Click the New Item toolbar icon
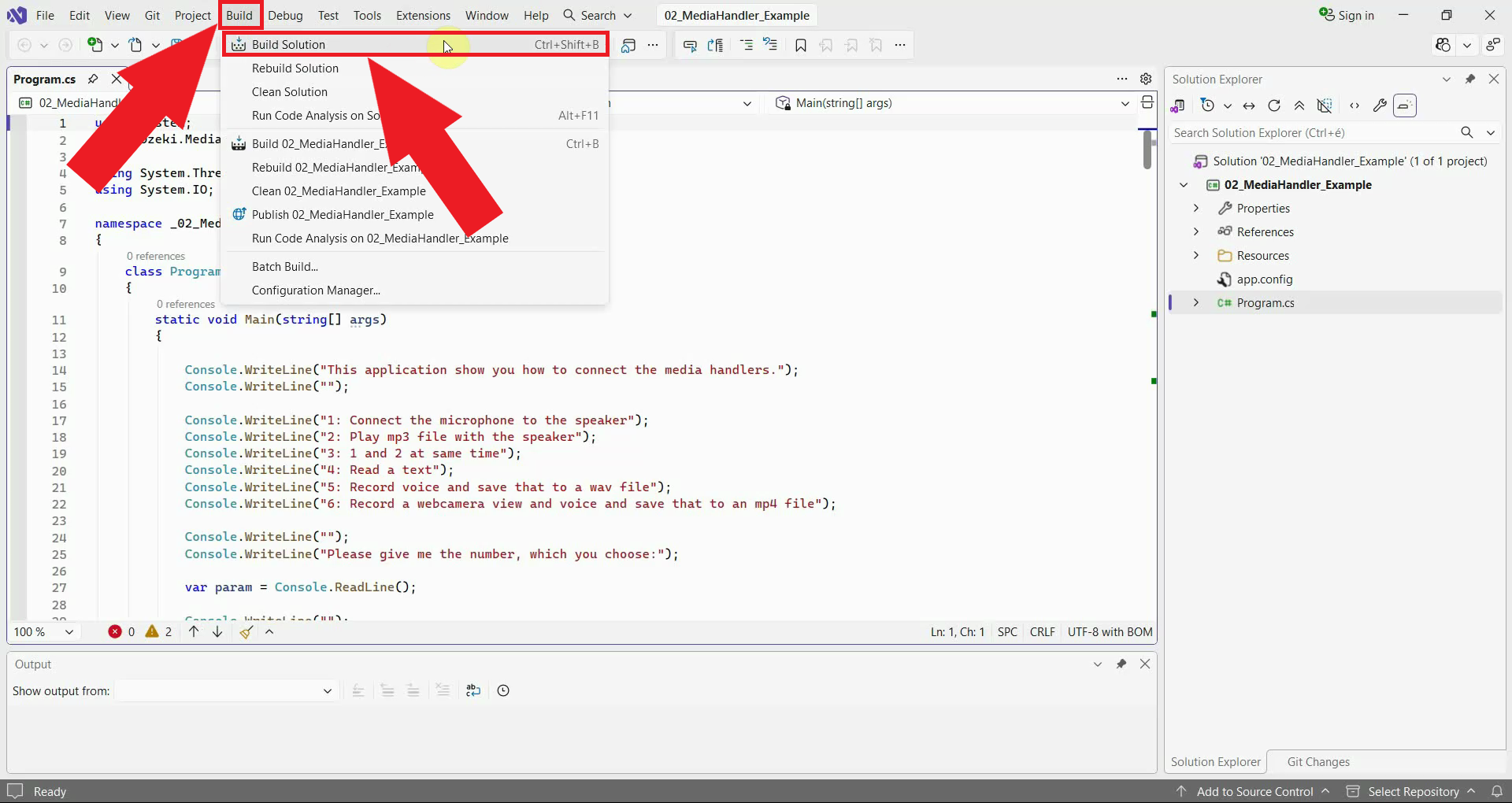Screen dimensions: 1512x803 pyautogui.click(x=95, y=45)
